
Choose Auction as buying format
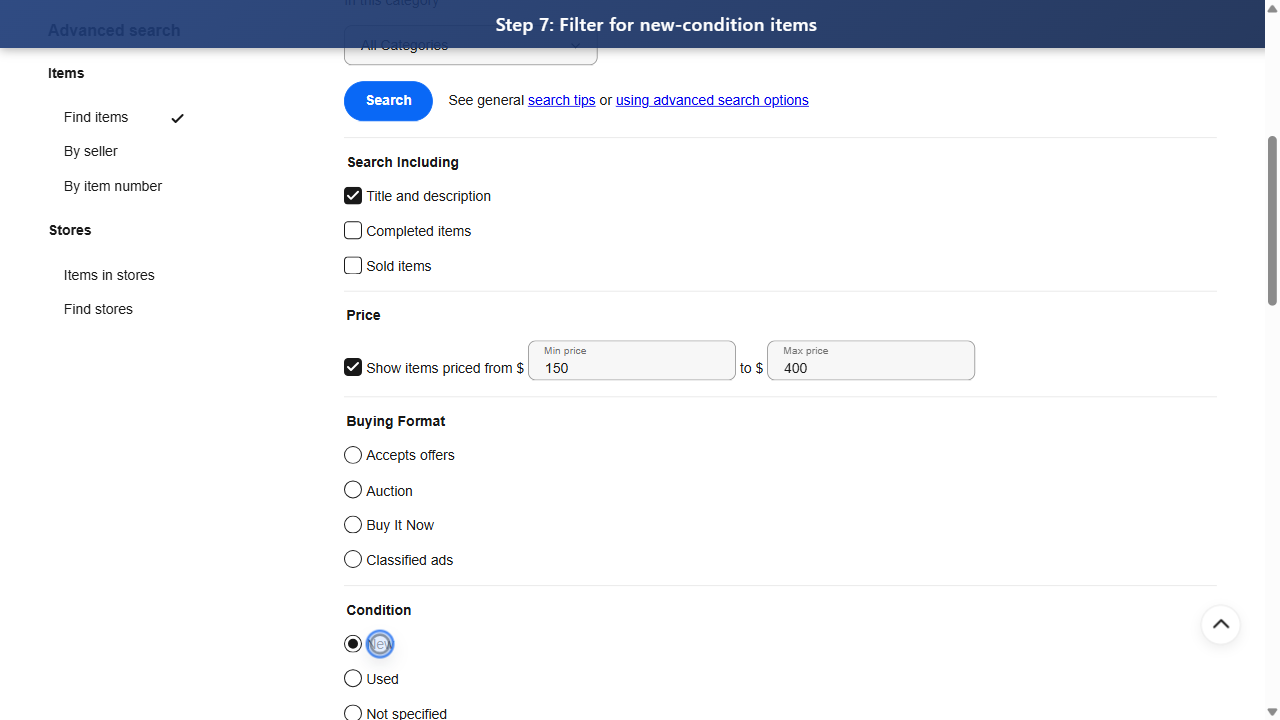352,489
